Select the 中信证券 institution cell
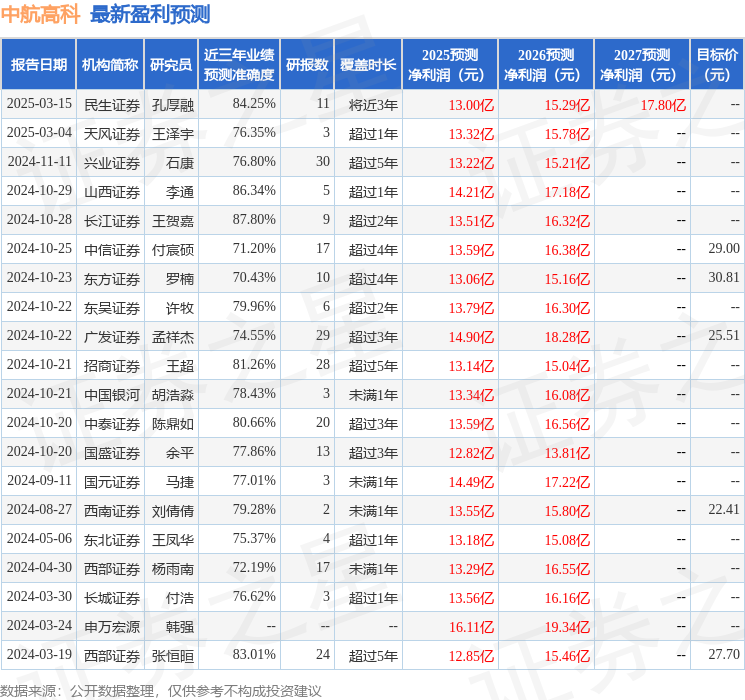This screenshot has height=700, width=745. (x=112, y=250)
